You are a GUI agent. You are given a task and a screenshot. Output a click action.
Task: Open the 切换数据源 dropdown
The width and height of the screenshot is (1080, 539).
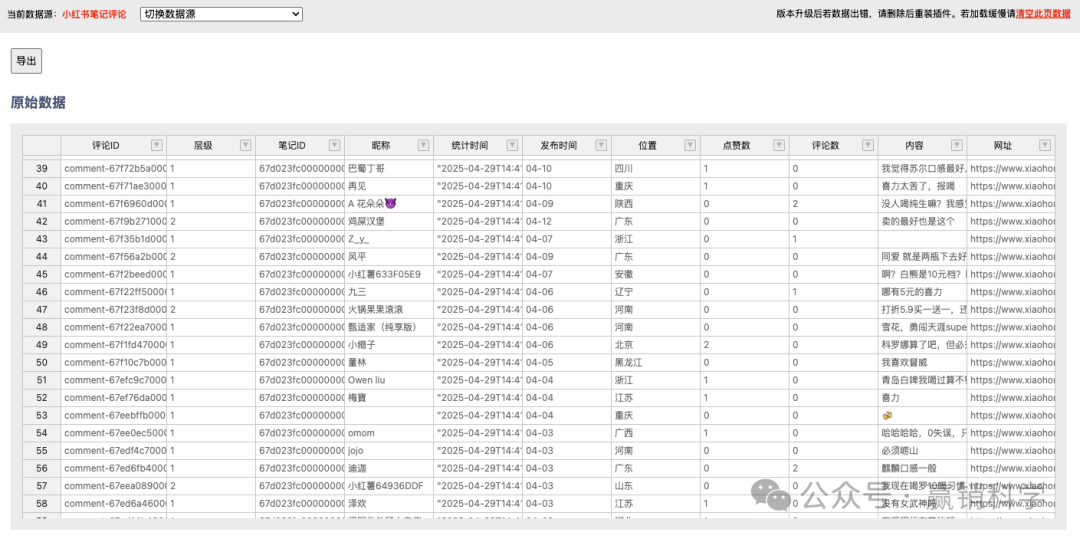pos(221,14)
